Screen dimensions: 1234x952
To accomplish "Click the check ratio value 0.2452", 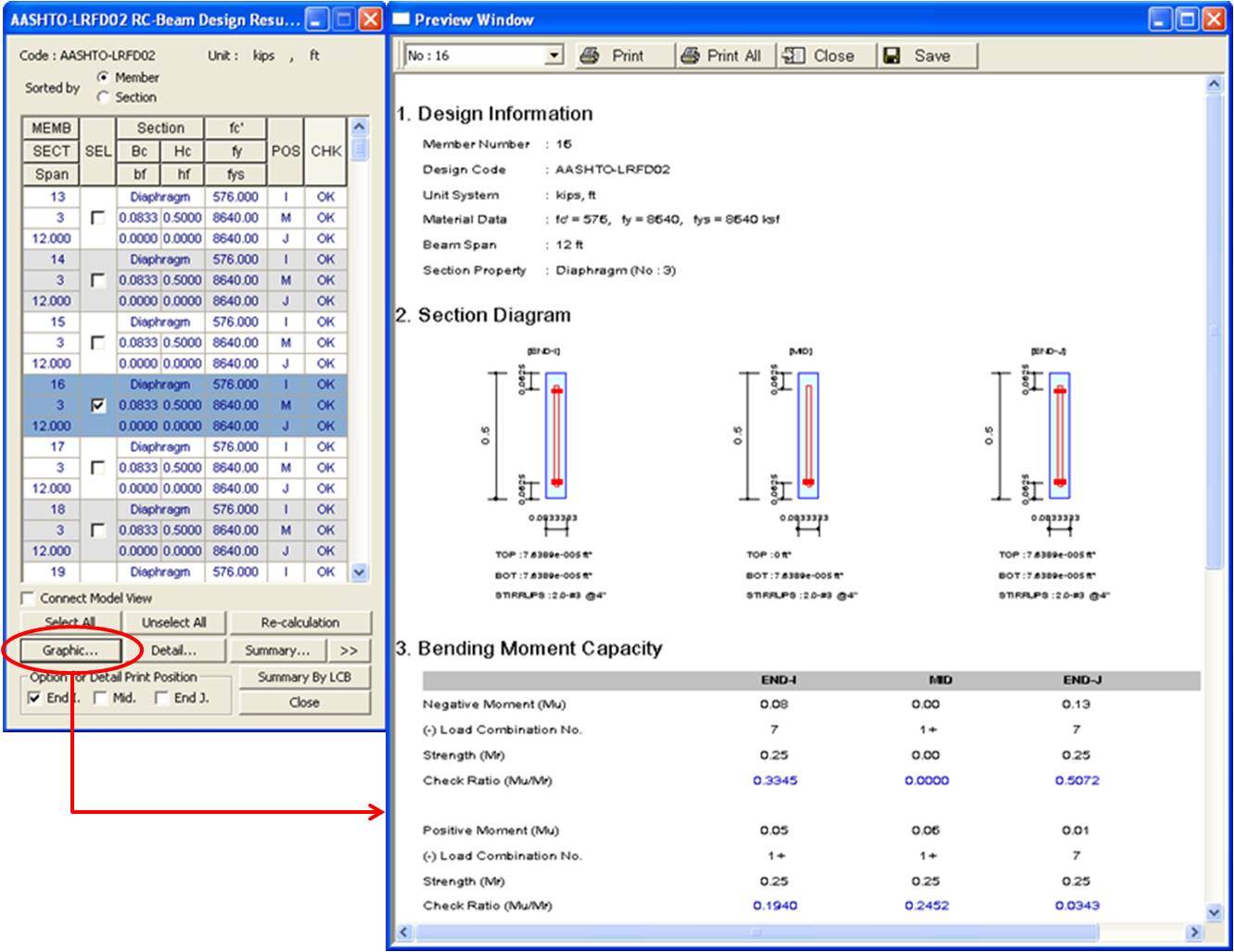I will point(926,906).
